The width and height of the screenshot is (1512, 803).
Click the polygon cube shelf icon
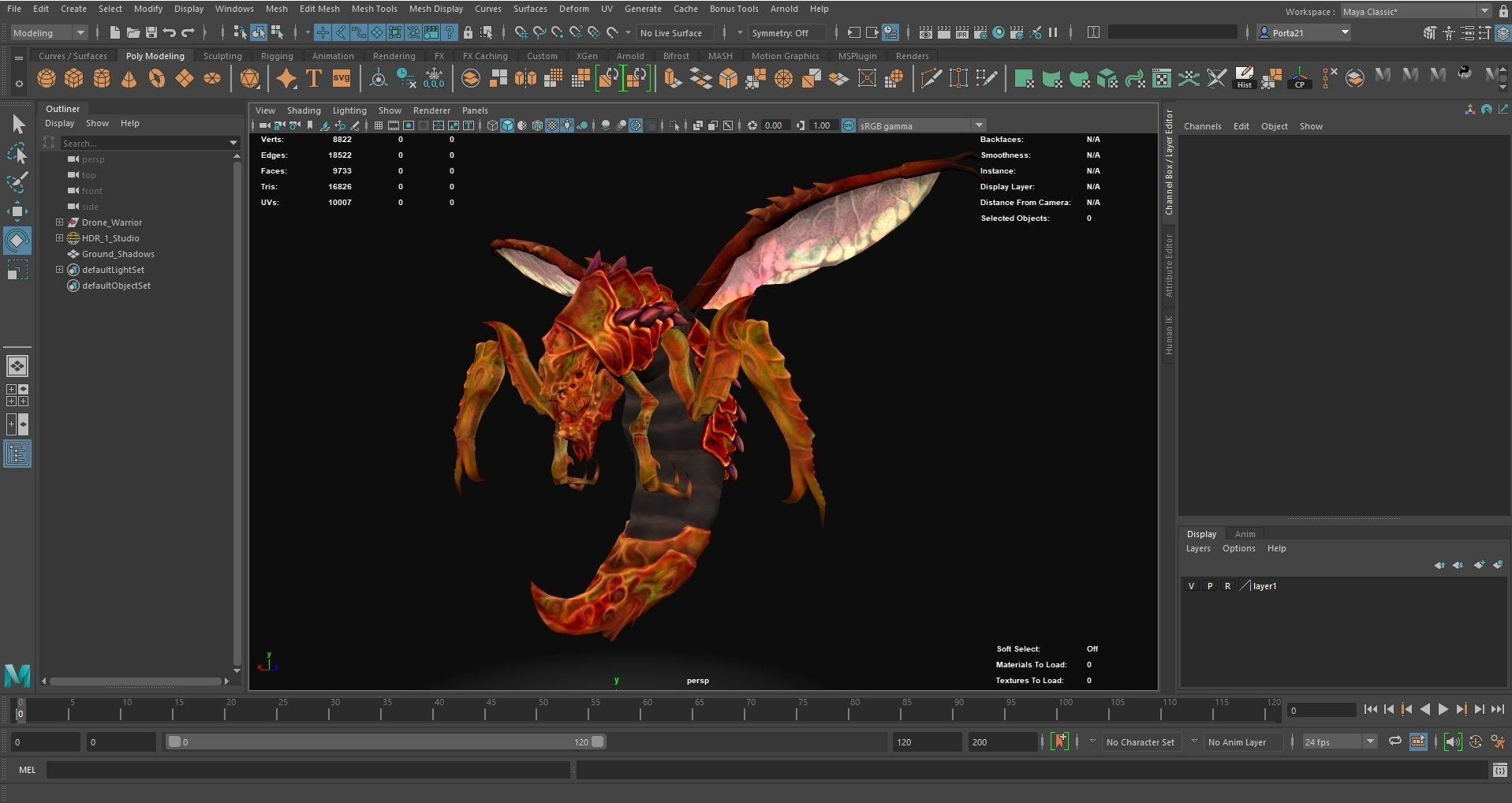74,78
